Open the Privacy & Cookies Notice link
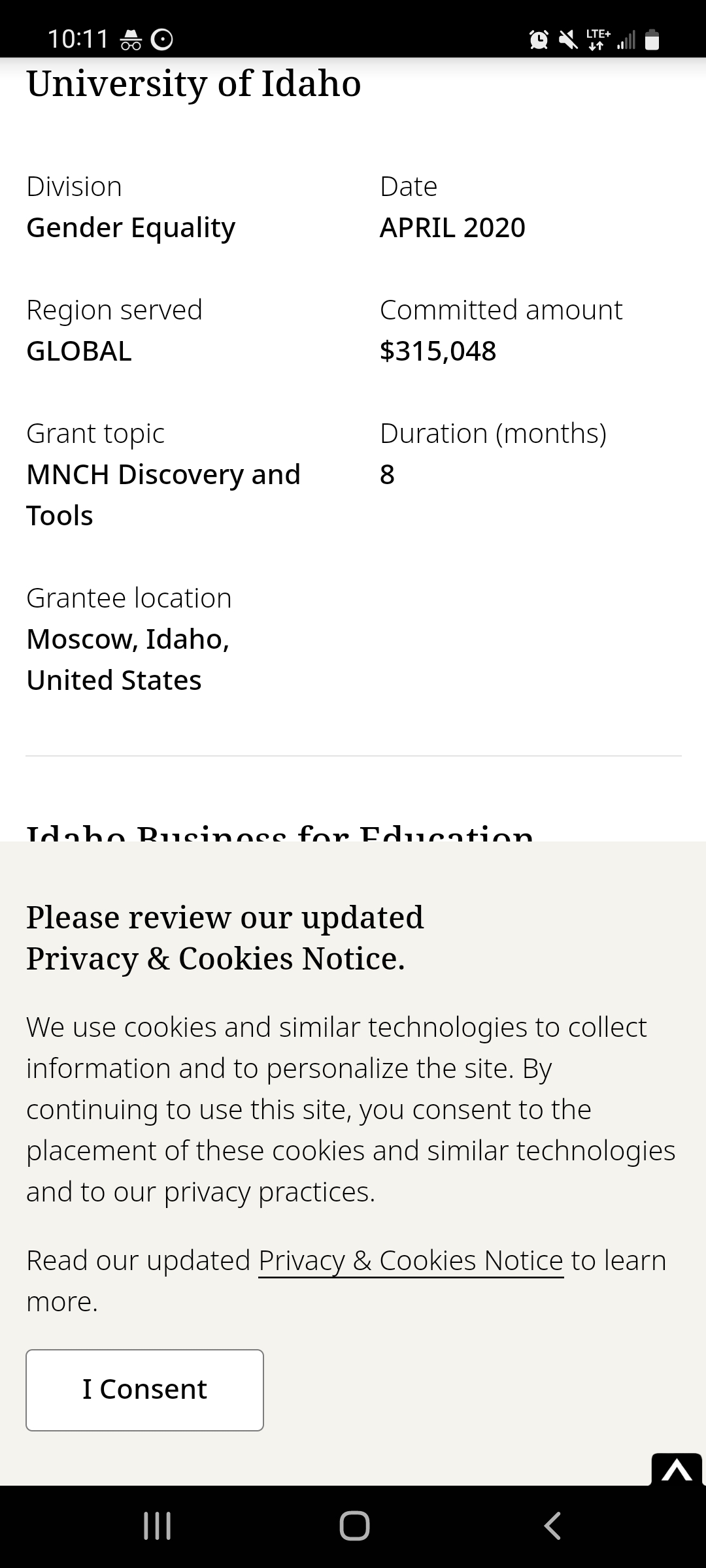706x1568 pixels. (x=411, y=1260)
